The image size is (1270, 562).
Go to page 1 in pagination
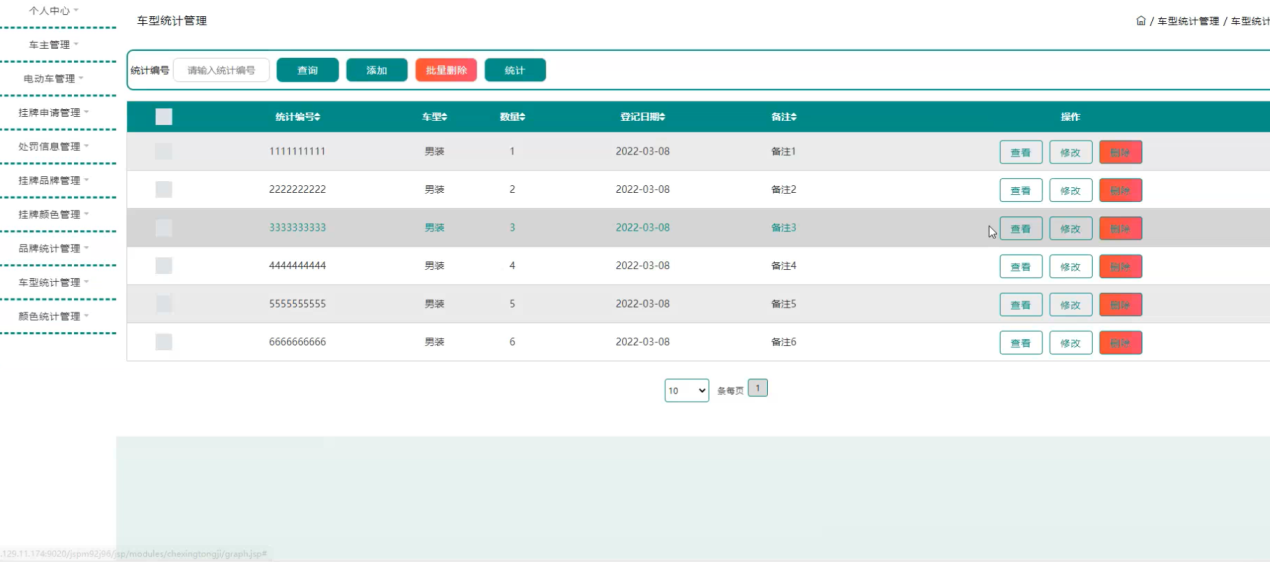pos(758,388)
